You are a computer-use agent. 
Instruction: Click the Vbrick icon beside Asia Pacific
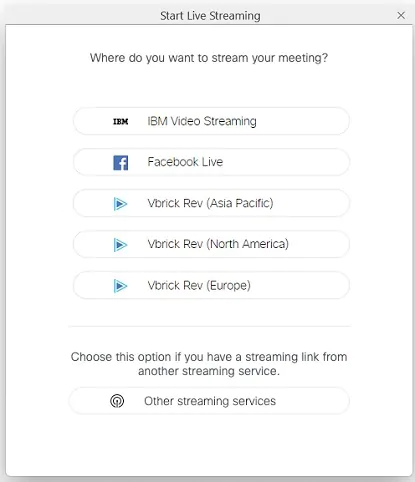[x=120, y=204]
